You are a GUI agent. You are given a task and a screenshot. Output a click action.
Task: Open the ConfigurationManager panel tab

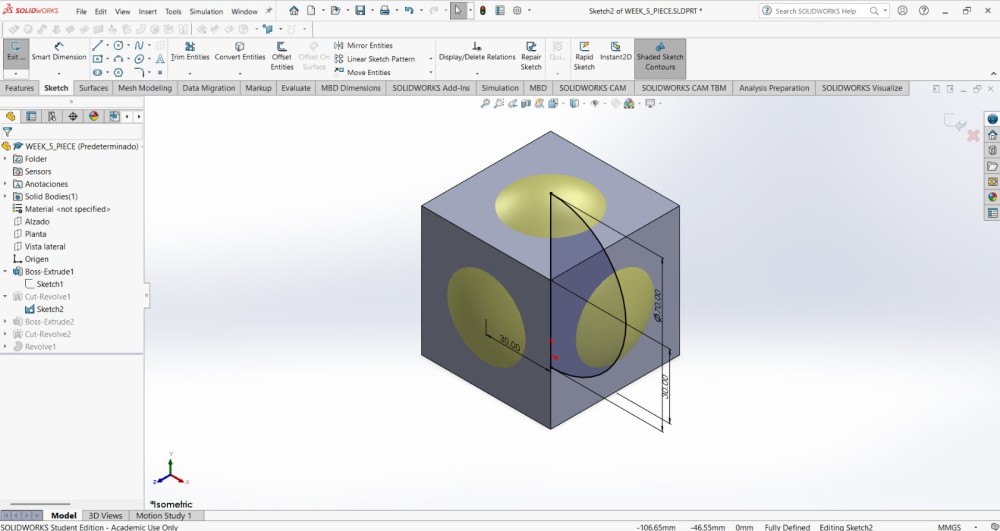coord(52,116)
